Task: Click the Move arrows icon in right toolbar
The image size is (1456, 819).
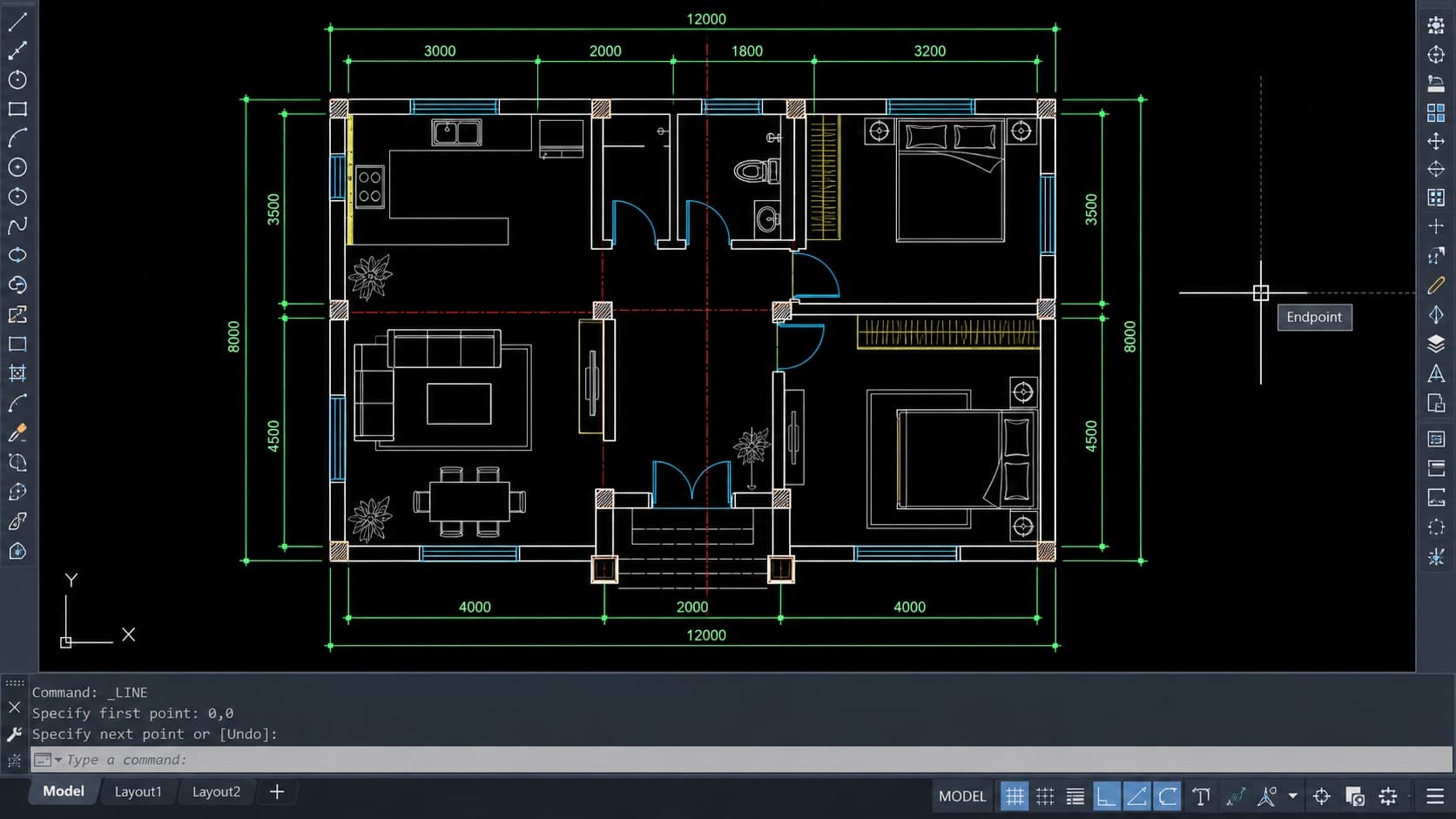Action: (x=1436, y=141)
